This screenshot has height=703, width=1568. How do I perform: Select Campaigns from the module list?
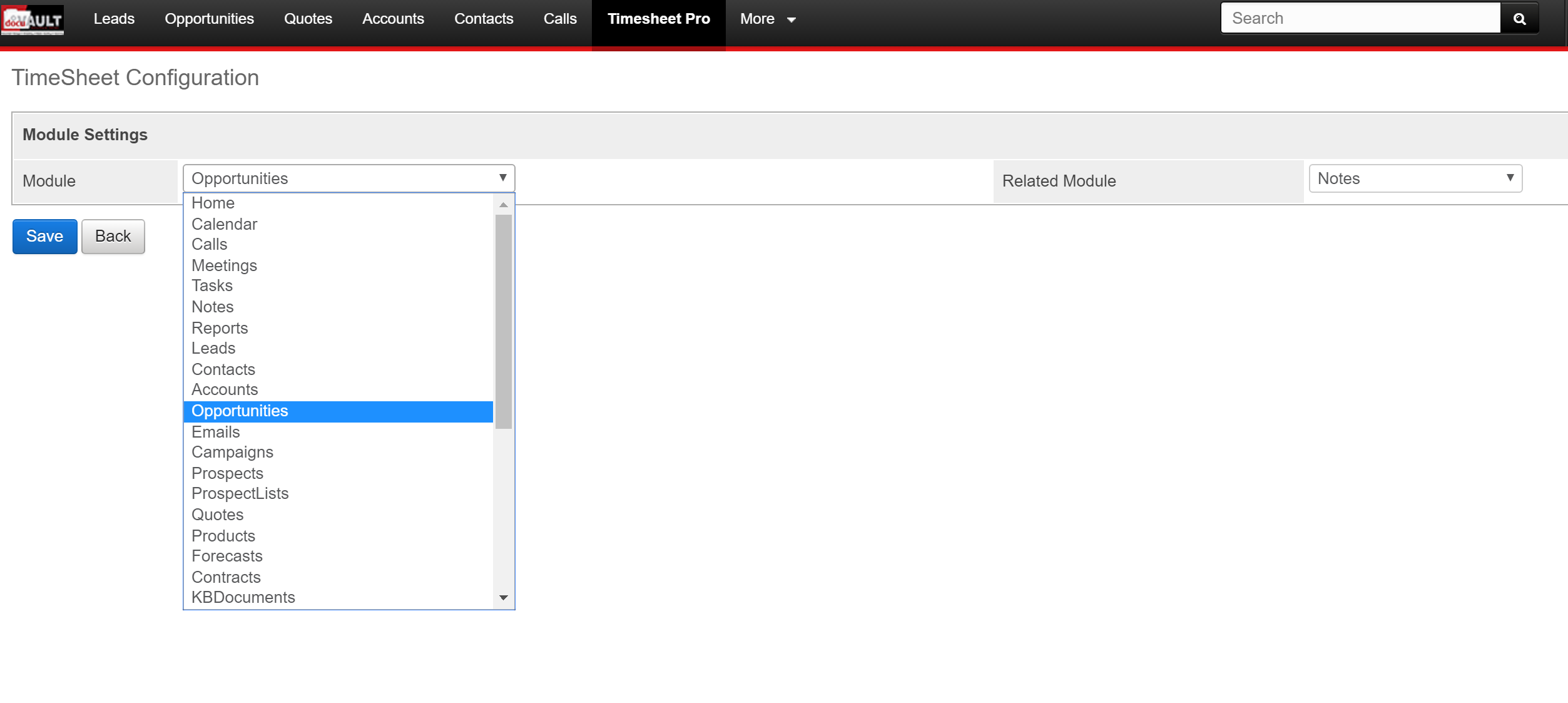(x=232, y=452)
